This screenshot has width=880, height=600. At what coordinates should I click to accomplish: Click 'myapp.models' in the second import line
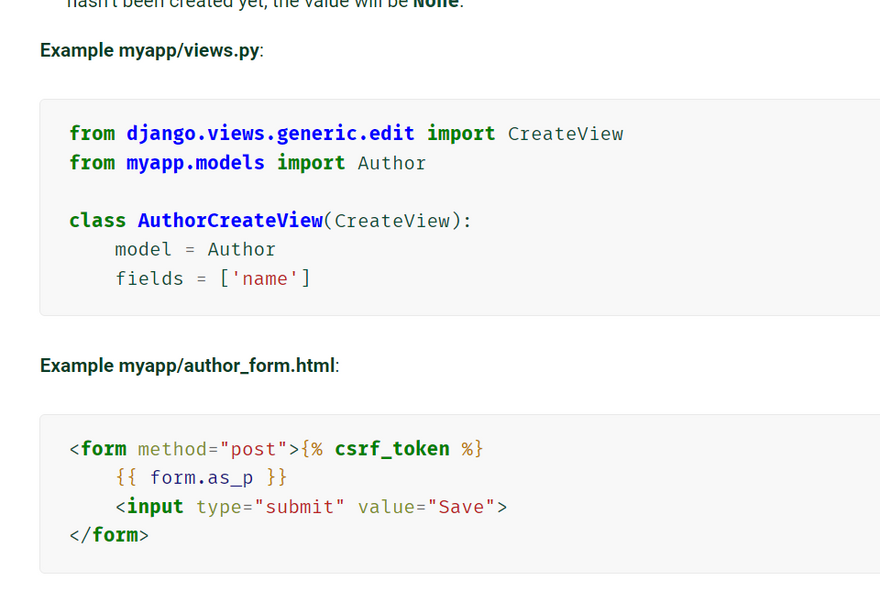point(195,162)
